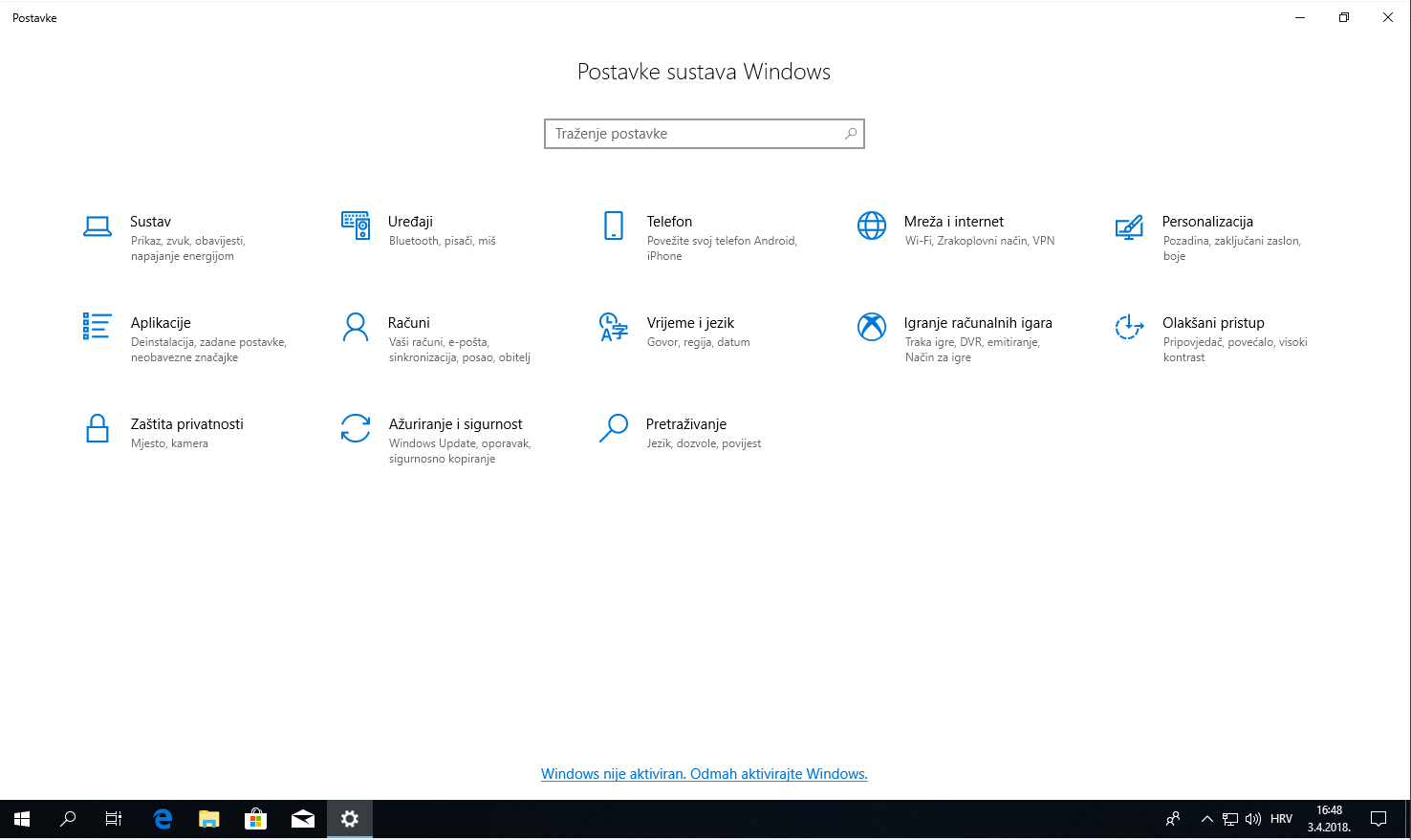Image resolution: width=1411 pixels, height=840 pixels.
Task: Open the Sustav laptop icon
Action: [98, 226]
